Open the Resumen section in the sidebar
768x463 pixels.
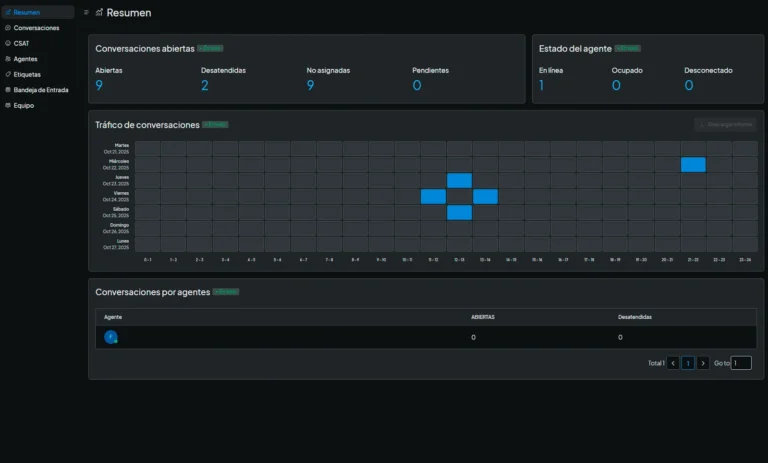[x=27, y=12]
